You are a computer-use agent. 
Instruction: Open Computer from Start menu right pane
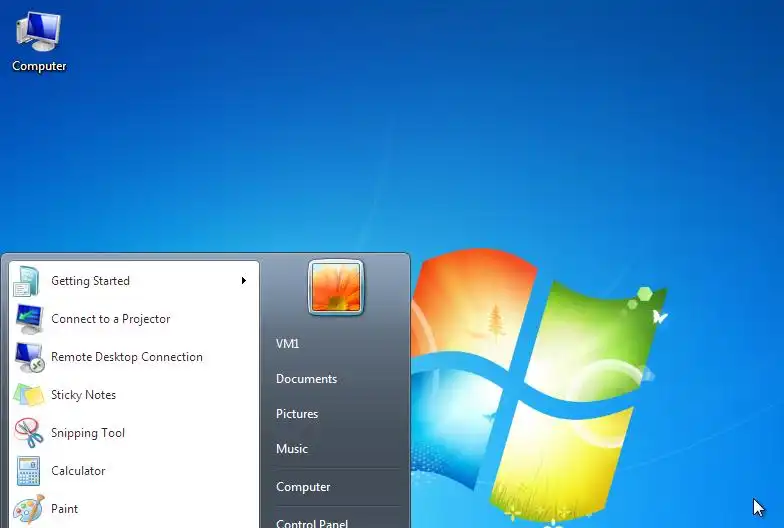pyautogui.click(x=303, y=486)
